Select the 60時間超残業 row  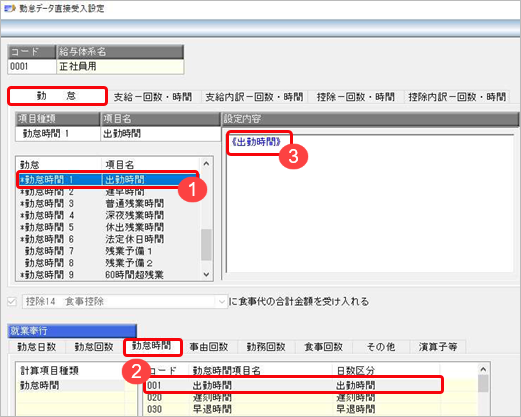(109, 275)
